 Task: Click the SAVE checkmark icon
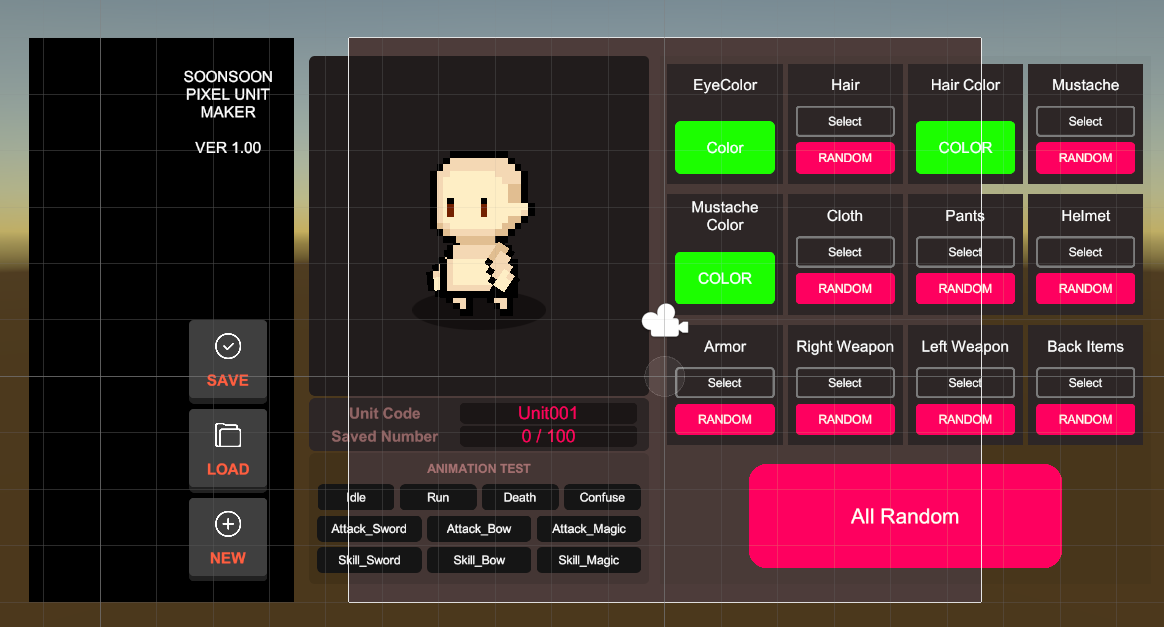pos(228,347)
